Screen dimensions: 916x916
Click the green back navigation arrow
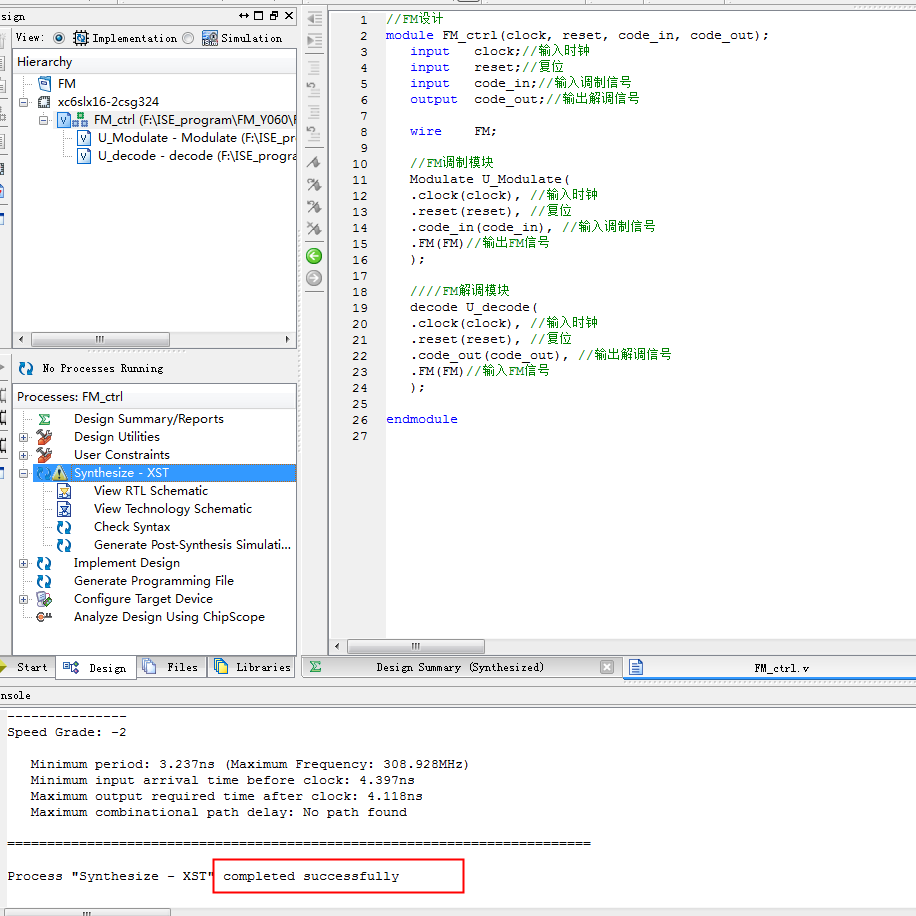point(313,256)
